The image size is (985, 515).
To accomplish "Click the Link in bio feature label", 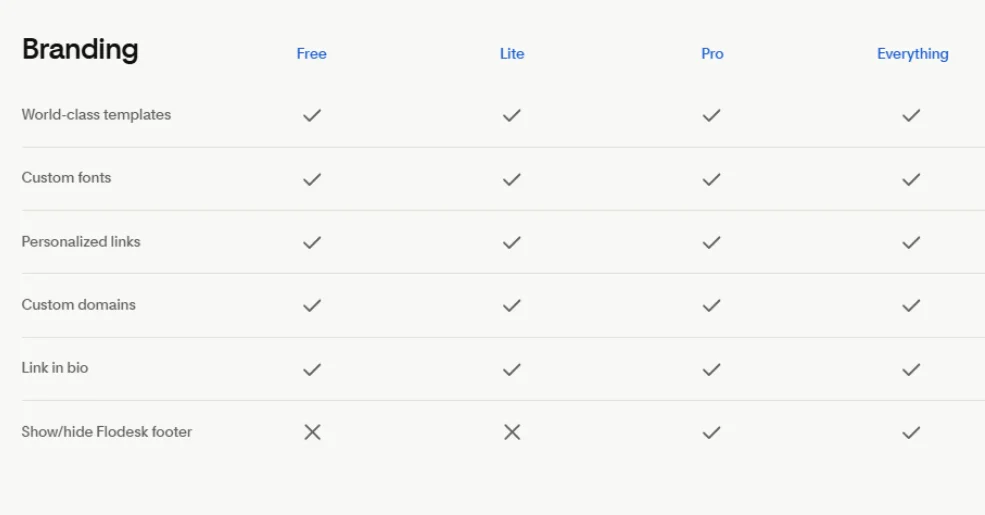I will click(x=55, y=368).
